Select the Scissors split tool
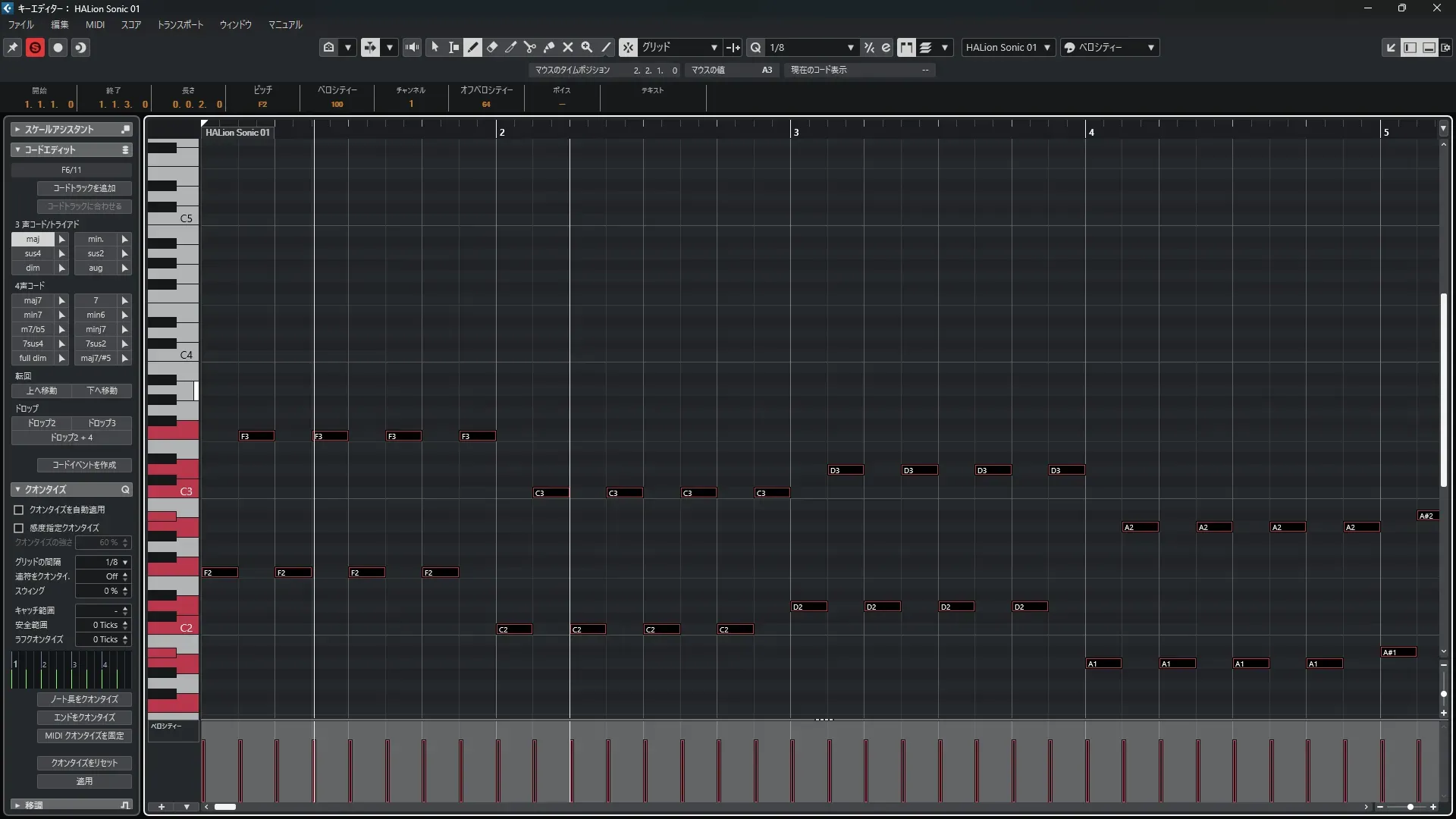Viewport: 1456px width, 819px height. (x=529, y=47)
